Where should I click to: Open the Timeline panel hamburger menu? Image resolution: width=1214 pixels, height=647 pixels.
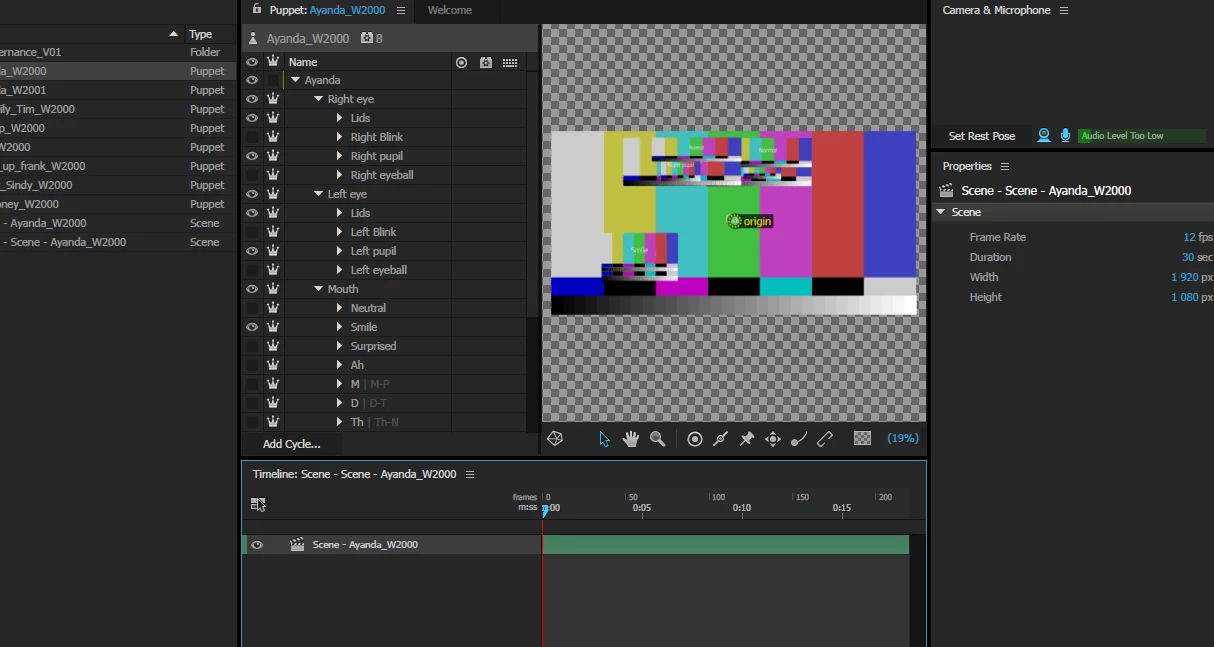[x=470, y=474]
